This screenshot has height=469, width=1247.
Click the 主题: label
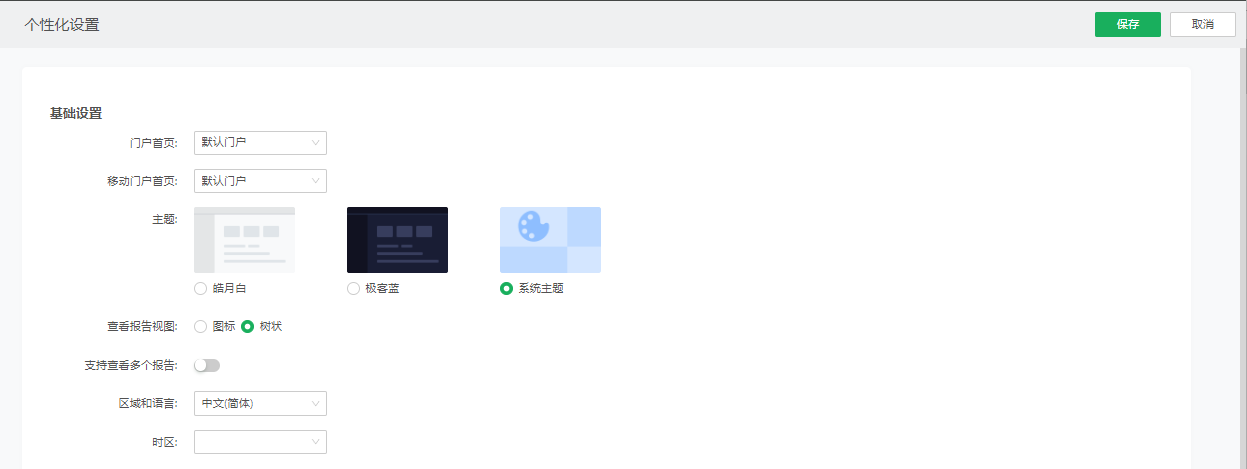[x=163, y=219]
